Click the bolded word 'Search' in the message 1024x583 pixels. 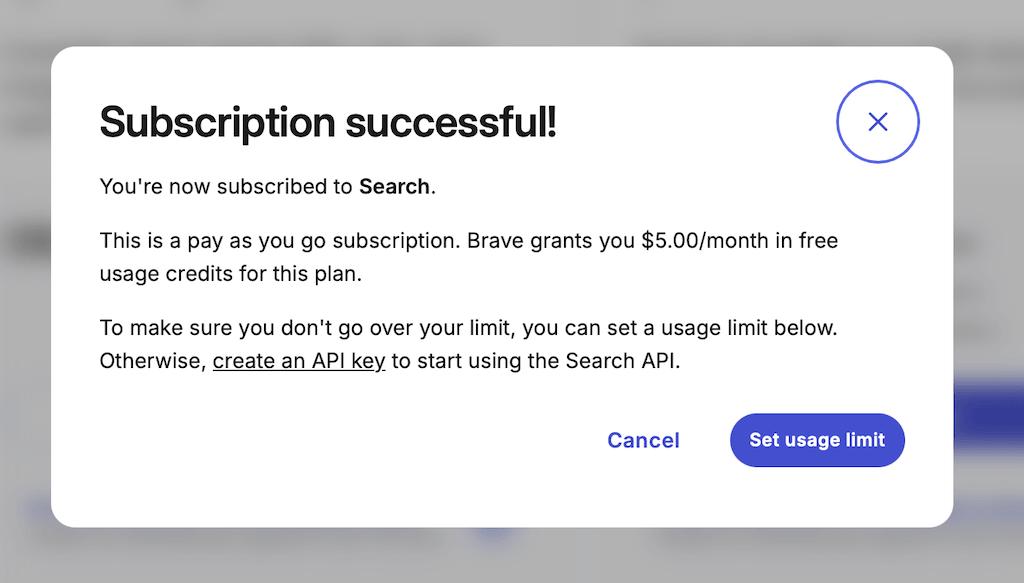point(394,186)
